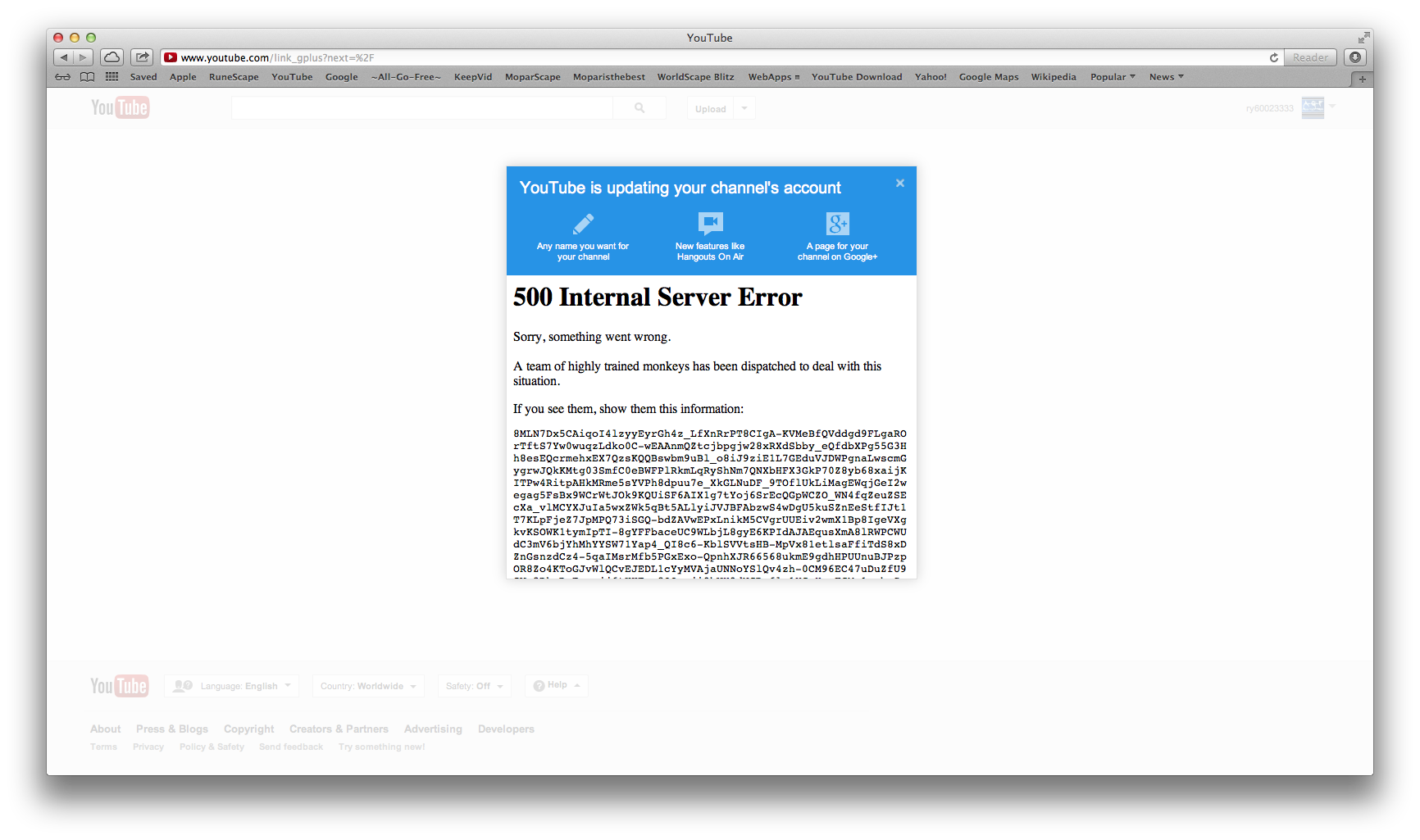The image size is (1420, 840).
Task: Open the Google Maps bookmark
Action: point(989,77)
